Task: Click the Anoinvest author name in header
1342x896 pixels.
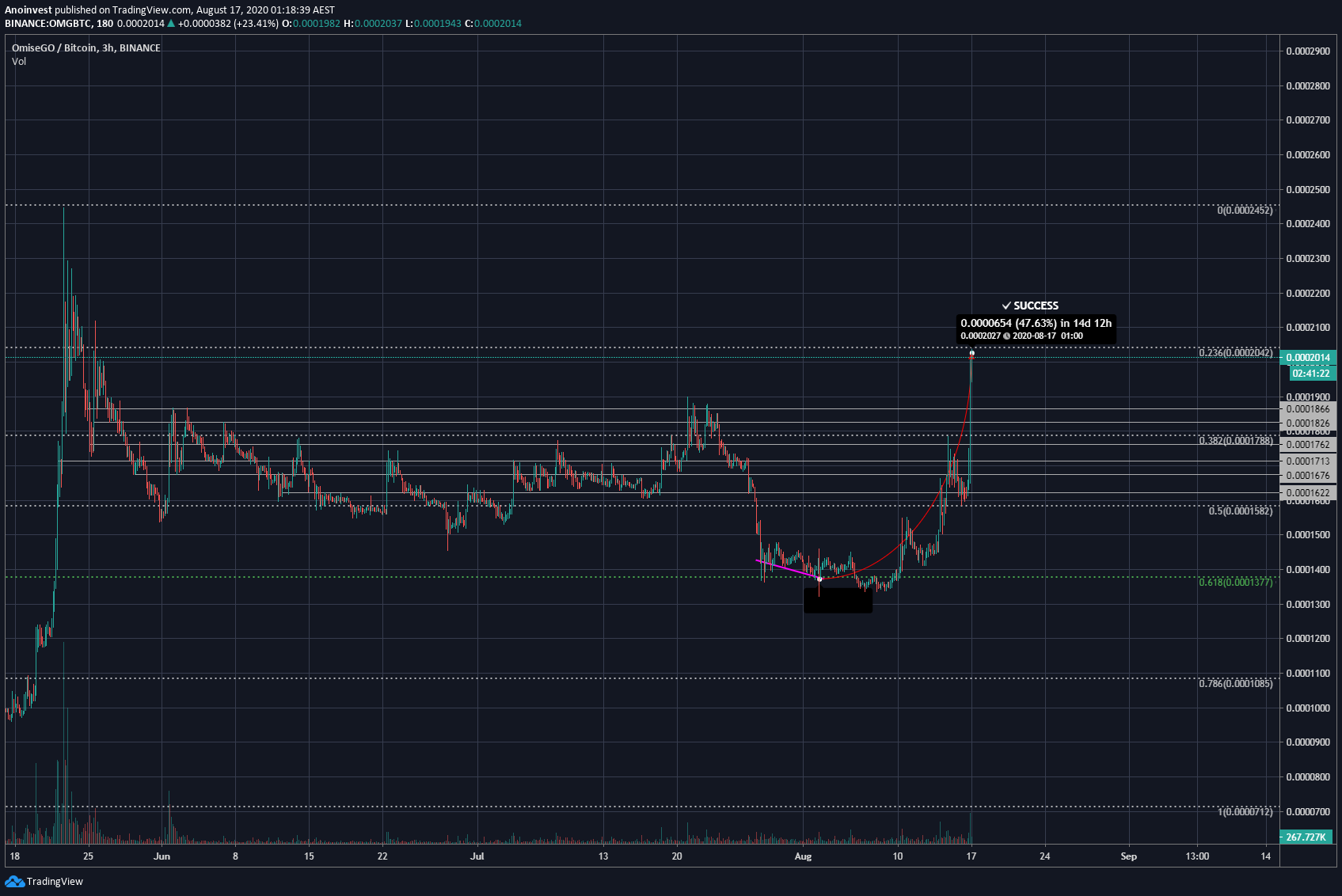Action: click(x=28, y=9)
